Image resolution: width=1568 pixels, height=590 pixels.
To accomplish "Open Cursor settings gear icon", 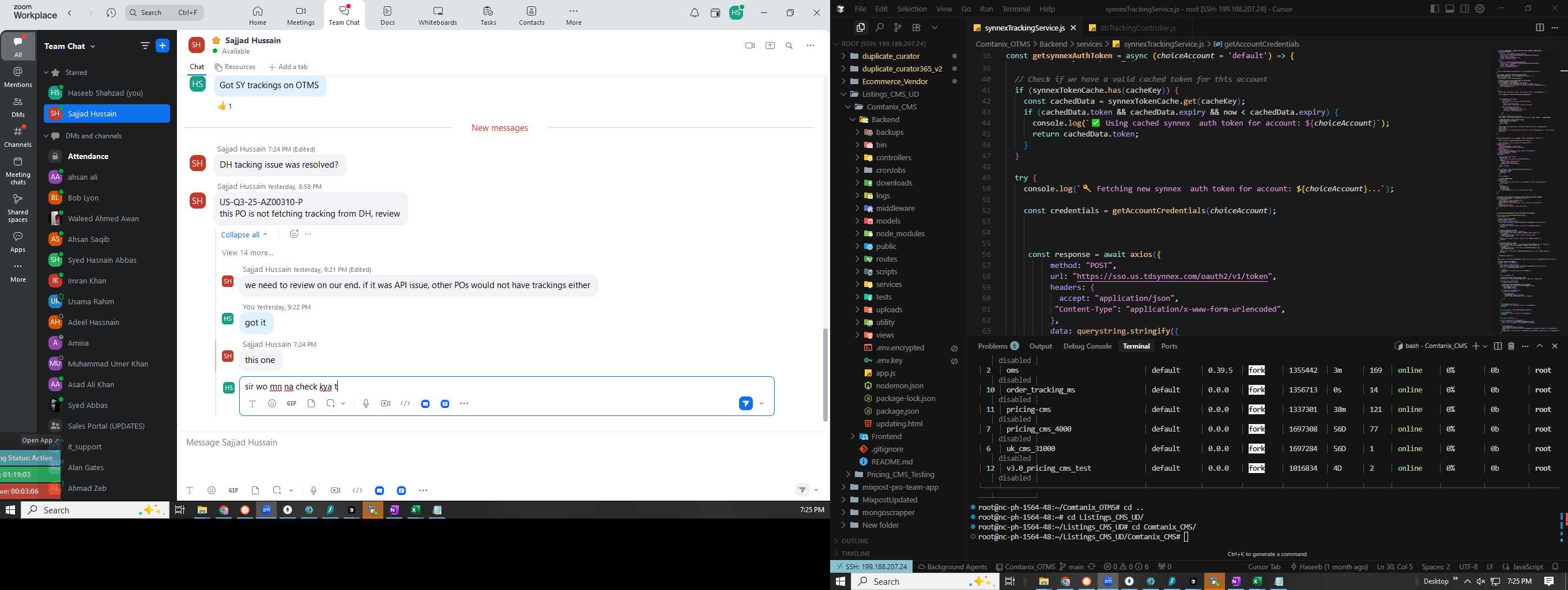I will point(1480,9).
